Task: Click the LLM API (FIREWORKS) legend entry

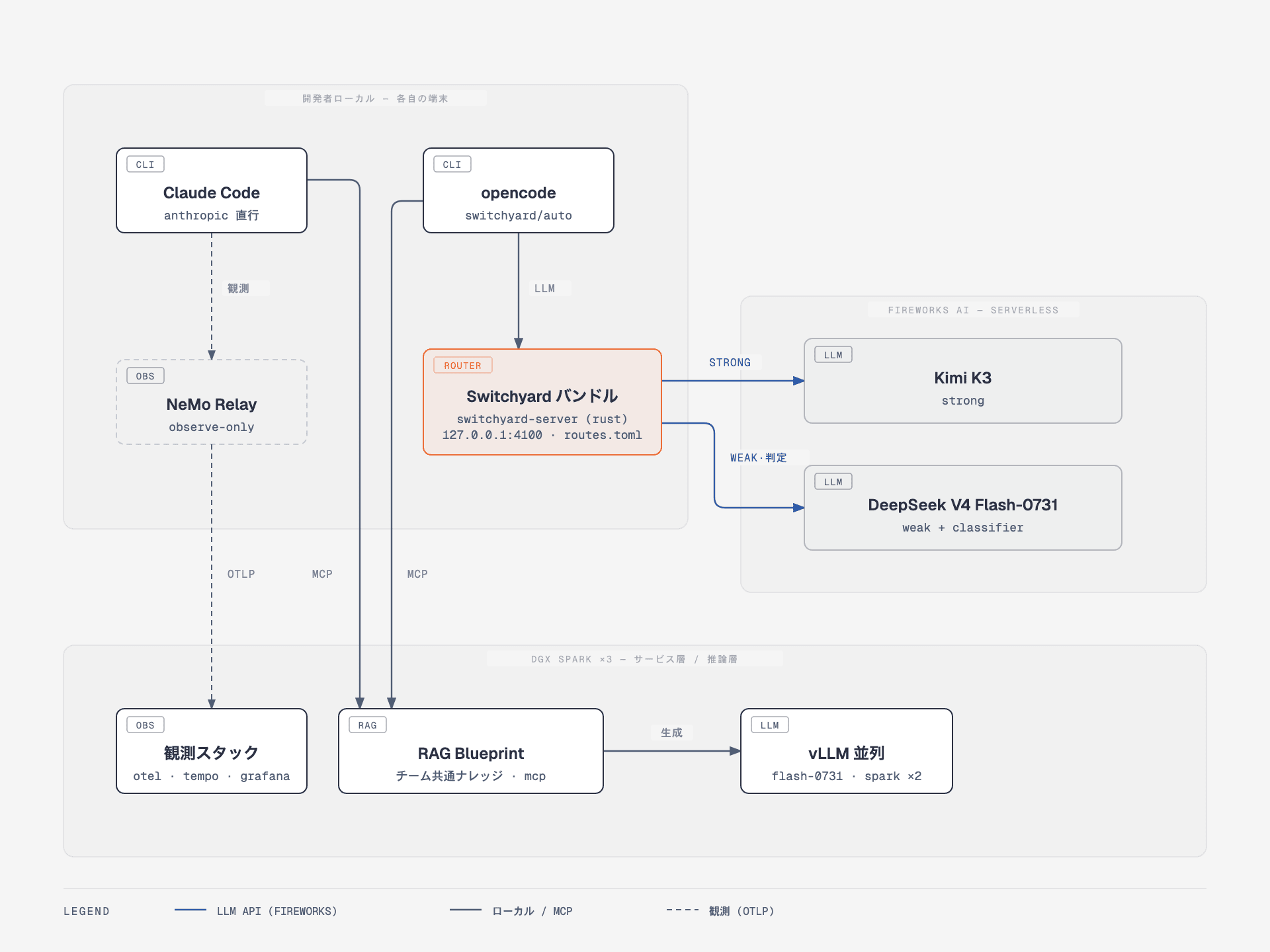Action: coord(277,911)
